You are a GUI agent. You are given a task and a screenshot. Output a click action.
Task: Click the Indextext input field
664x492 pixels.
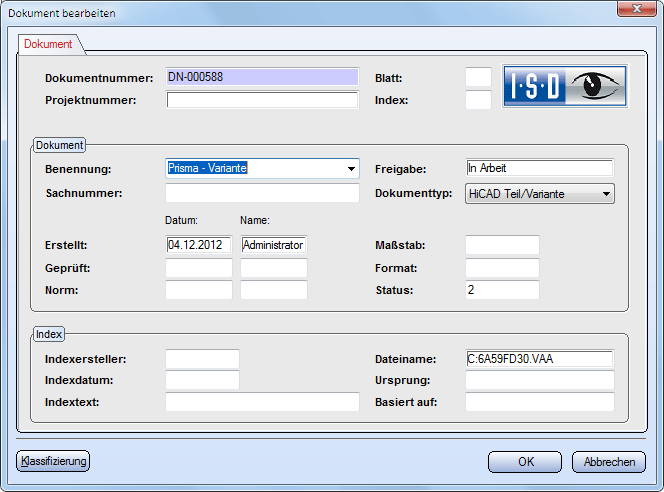(x=262, y=402)
